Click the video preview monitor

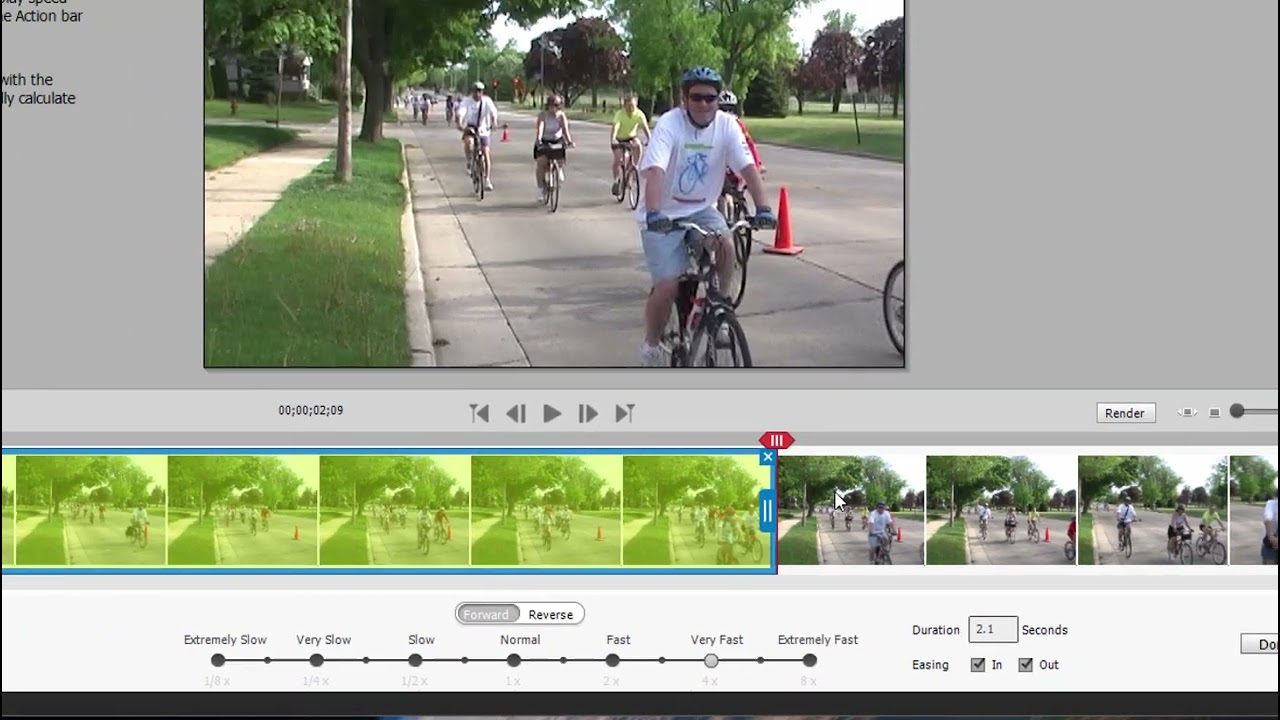(x=555, y=183)
